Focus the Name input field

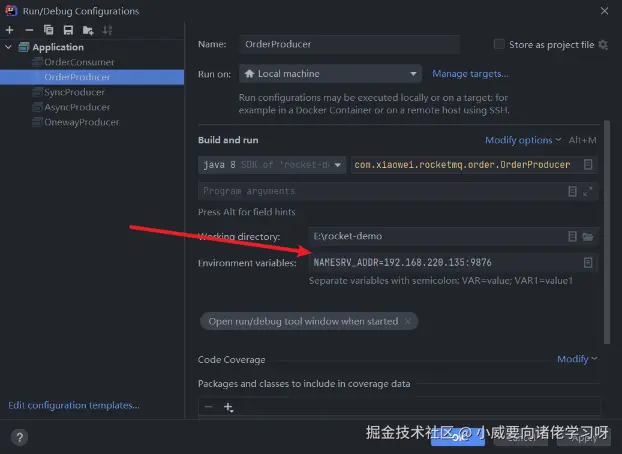coord(349,44)
